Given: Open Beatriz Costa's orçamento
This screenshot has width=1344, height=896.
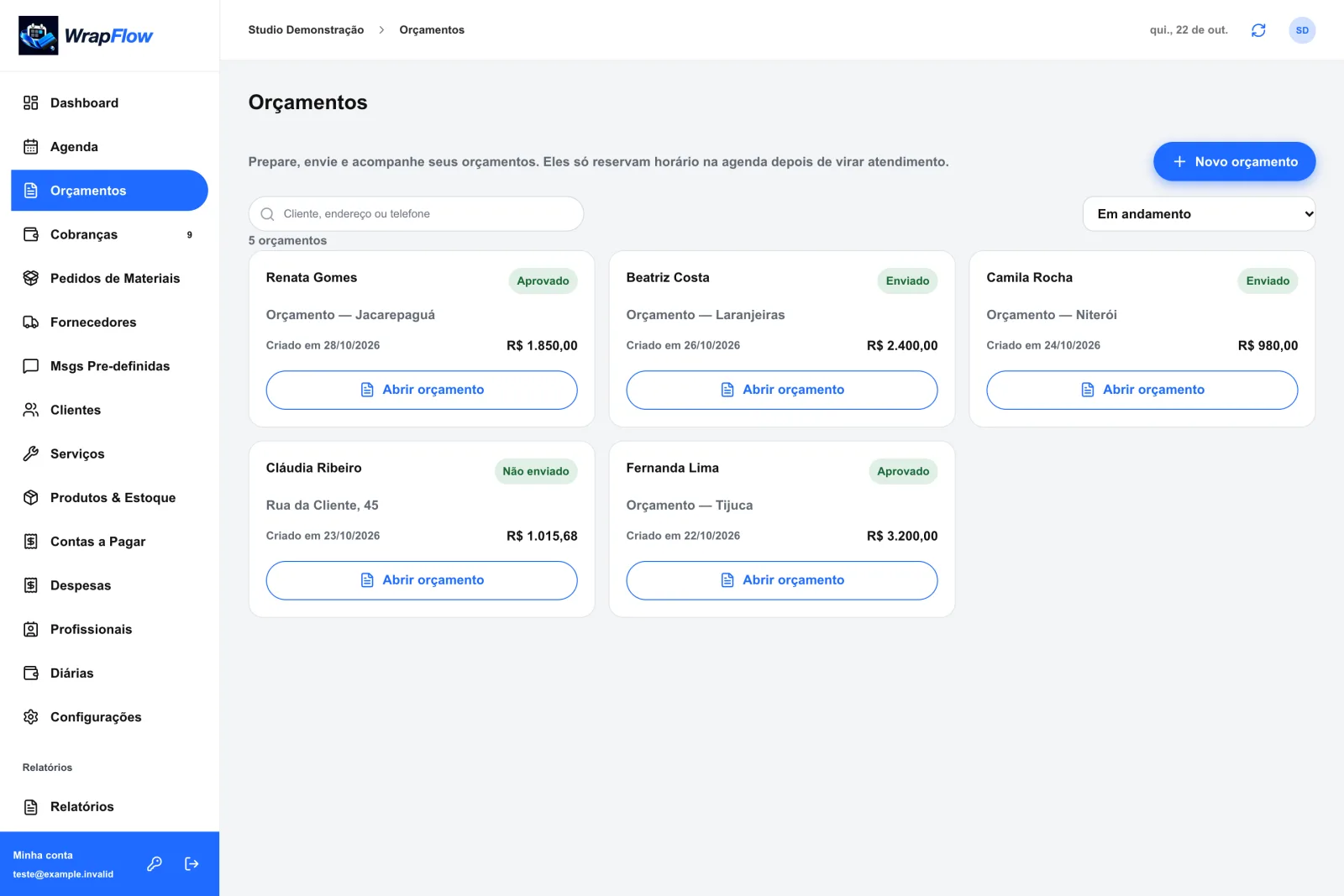Looking at the screenshot, I should (x=782, y=390).
